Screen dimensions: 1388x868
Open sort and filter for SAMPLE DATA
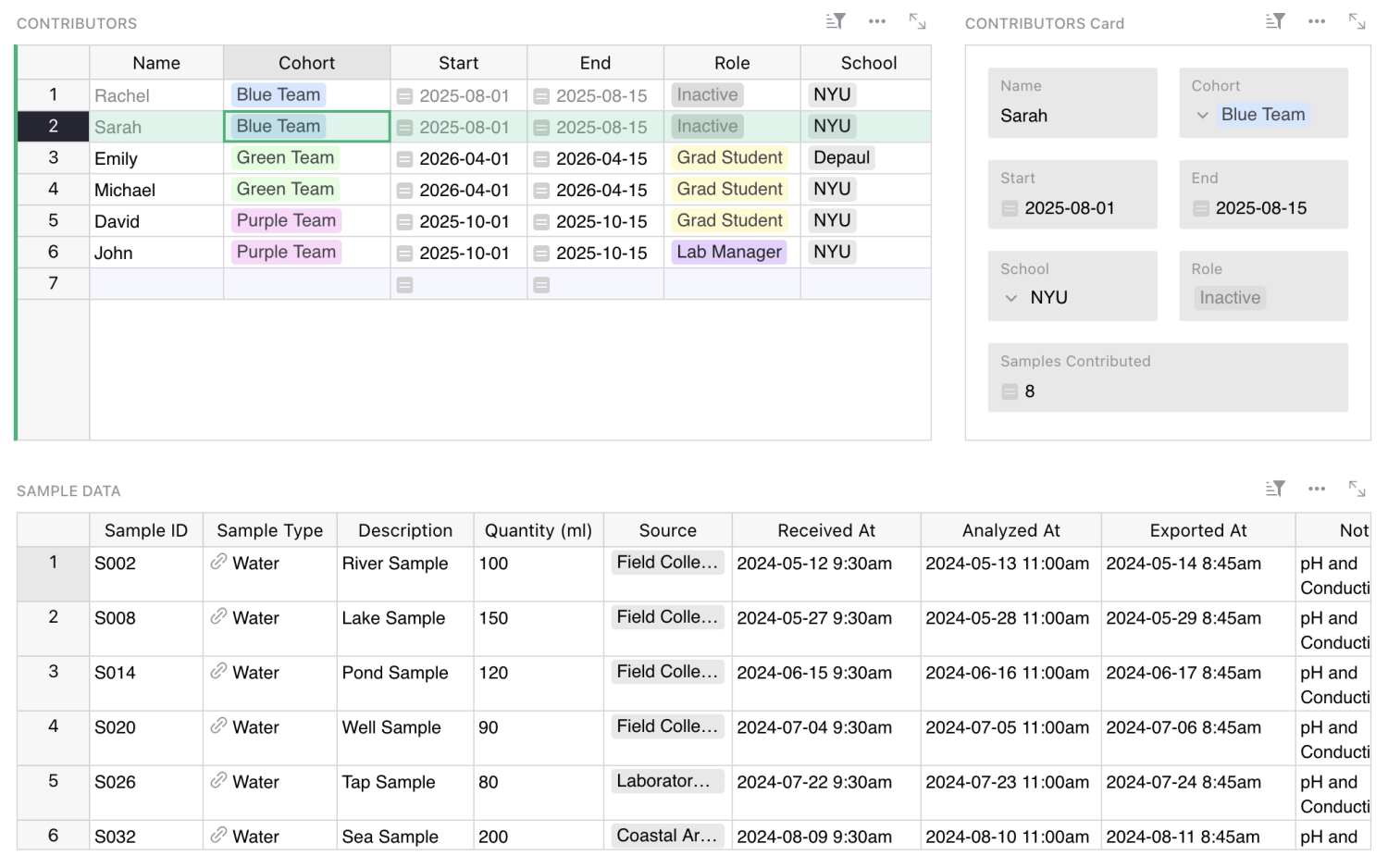(1275, 489)
